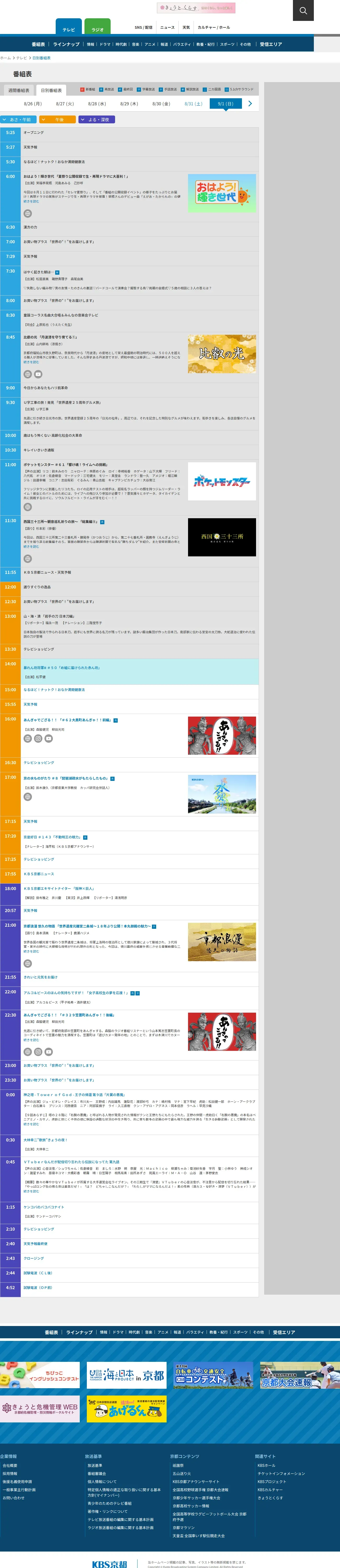The width and height of the screenshot is (340, 1568).
Task: Expand 続きを読む for the 0:00 anime
Action: pyautogui.click(x=31, y=1124)
